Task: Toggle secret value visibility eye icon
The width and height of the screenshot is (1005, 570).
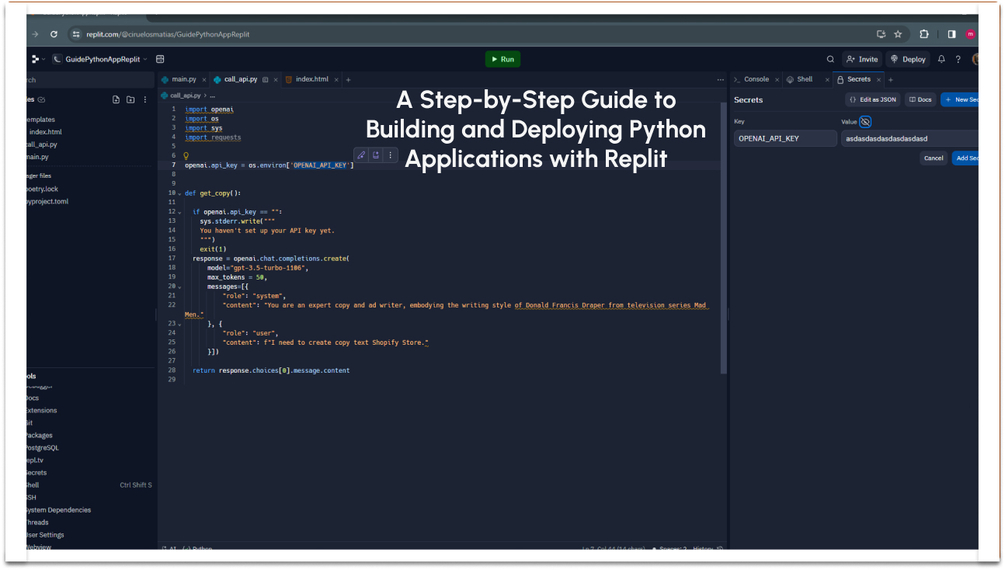Action: [x=865, y=122]
